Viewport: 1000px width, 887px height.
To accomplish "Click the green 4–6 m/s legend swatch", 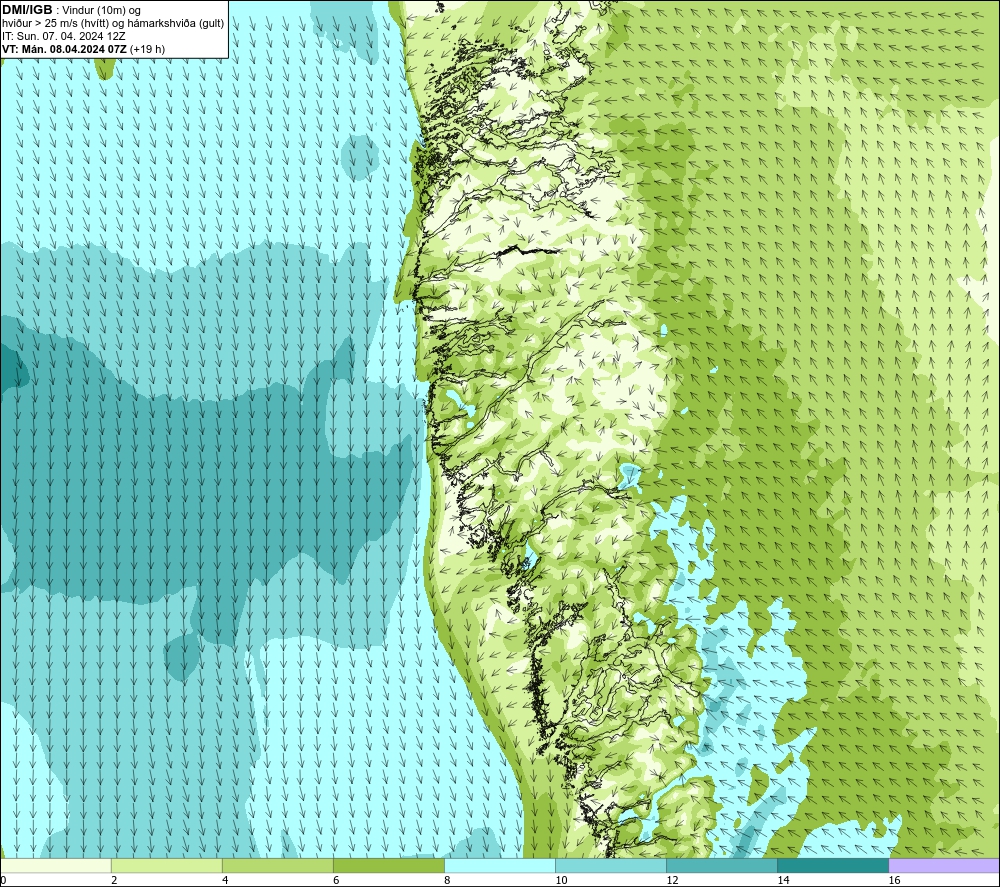I will click(x=278, y=865).
